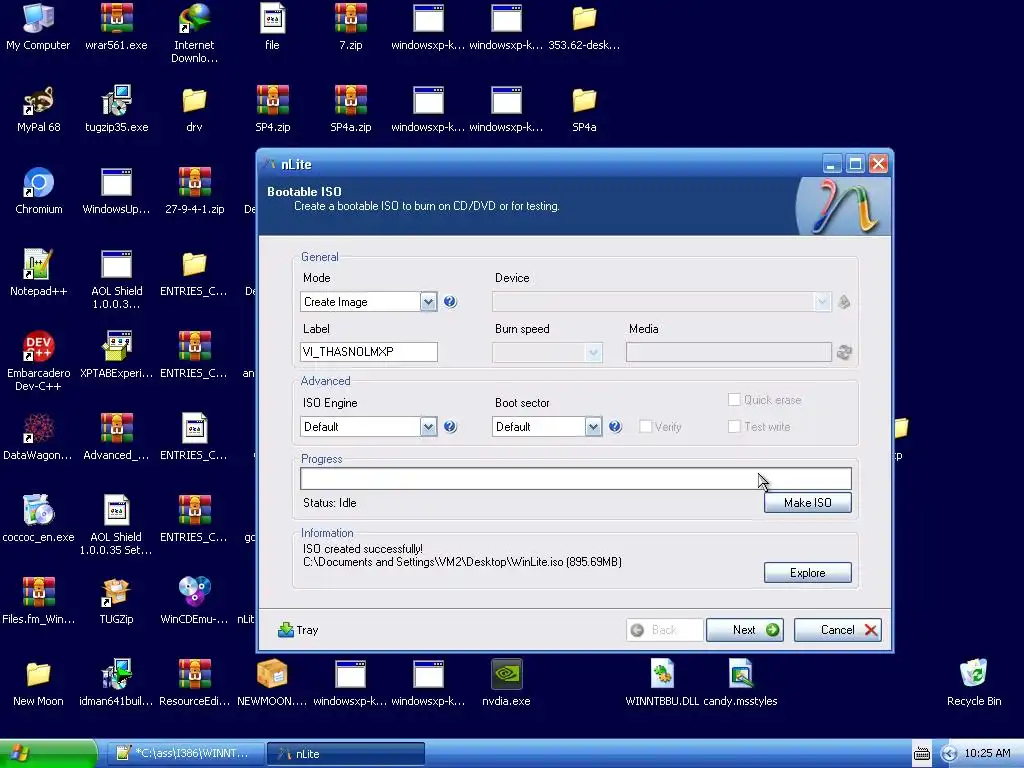Click the Label field VI_THASNOLMXP
The height and width of the screenshot is (768, 1024).
tap(368, 352)
